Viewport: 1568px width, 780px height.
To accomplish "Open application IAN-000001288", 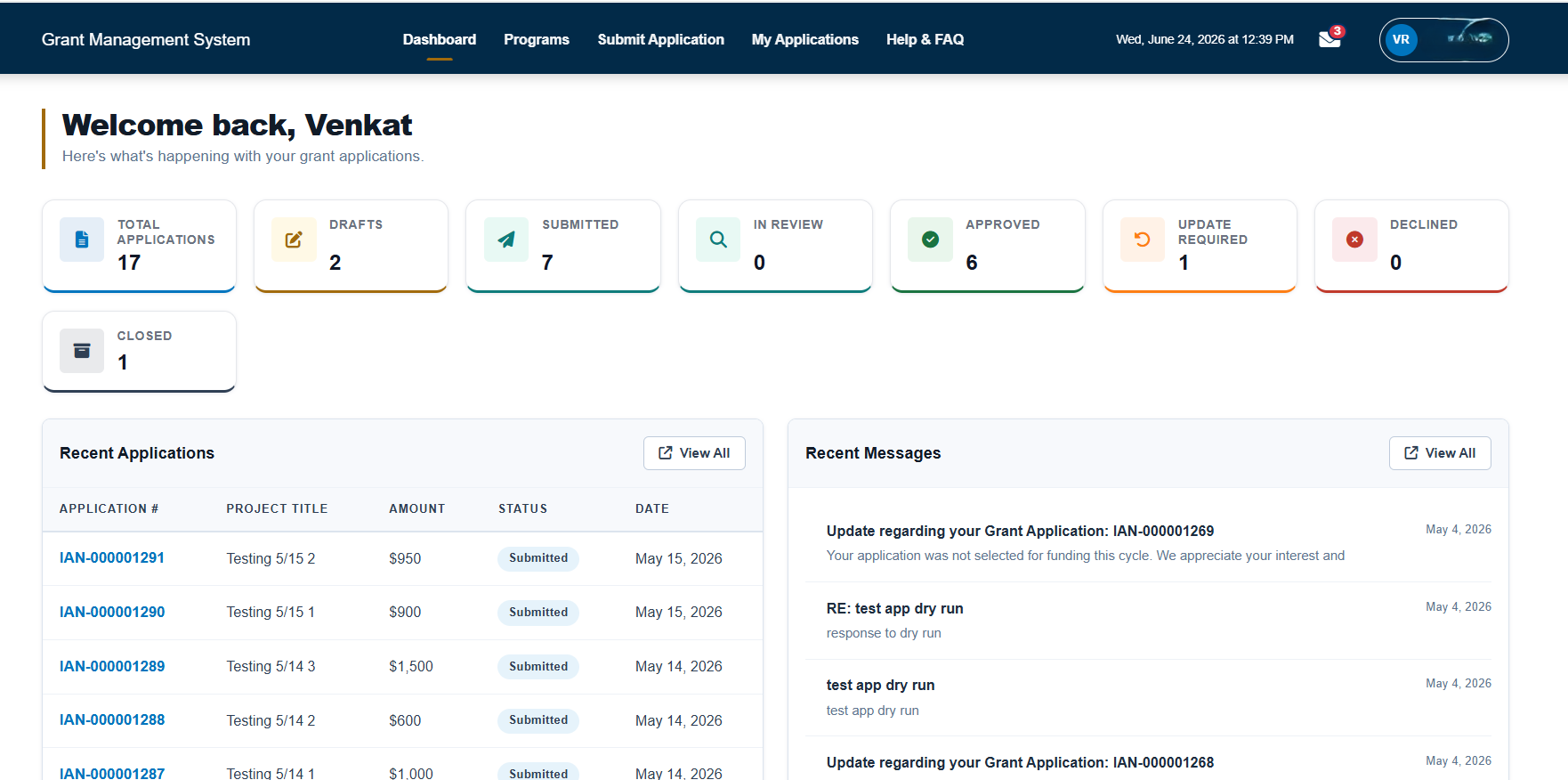I will (x=112, y=719).
